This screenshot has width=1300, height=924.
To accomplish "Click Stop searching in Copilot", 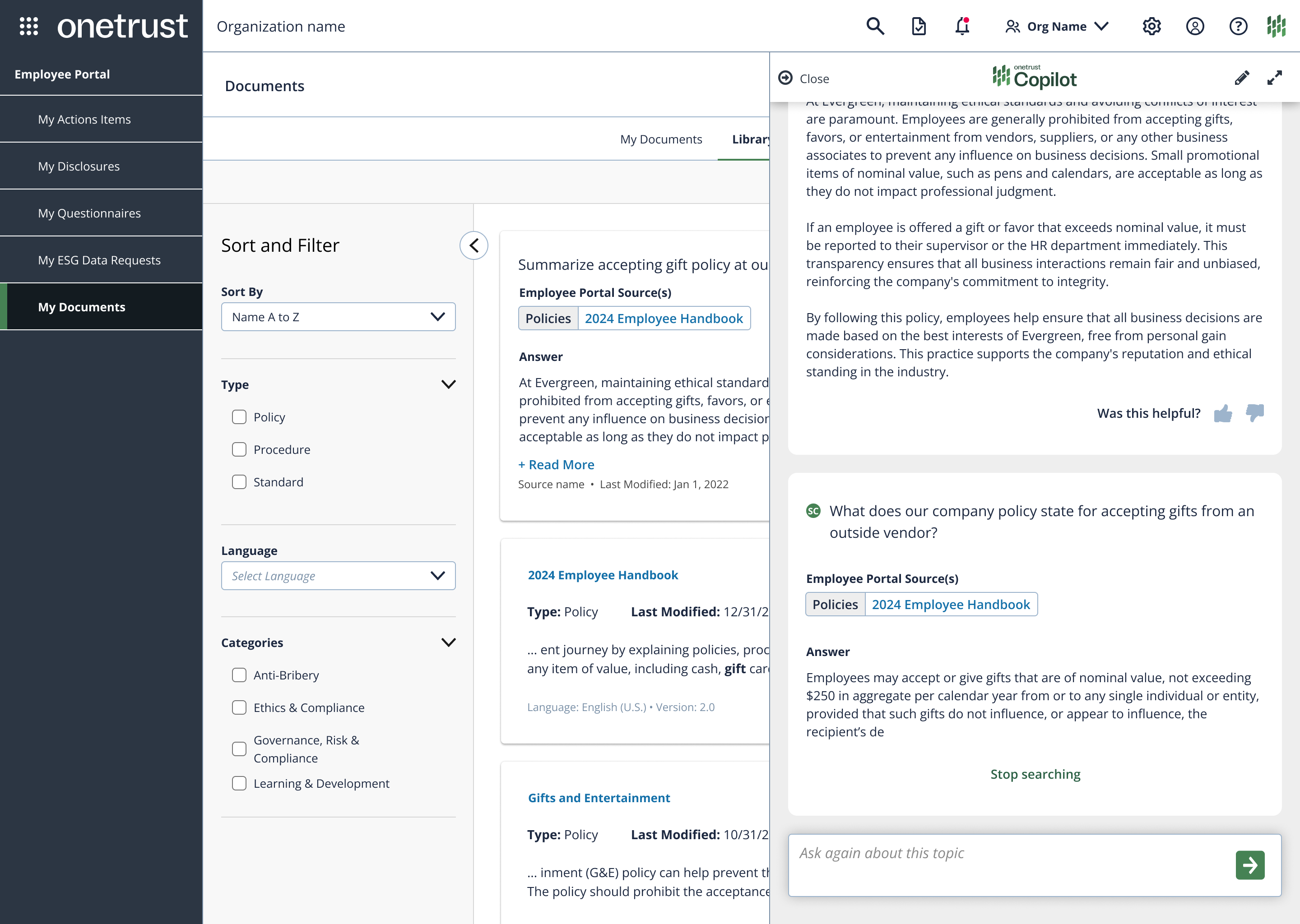I will point(1035,774).
